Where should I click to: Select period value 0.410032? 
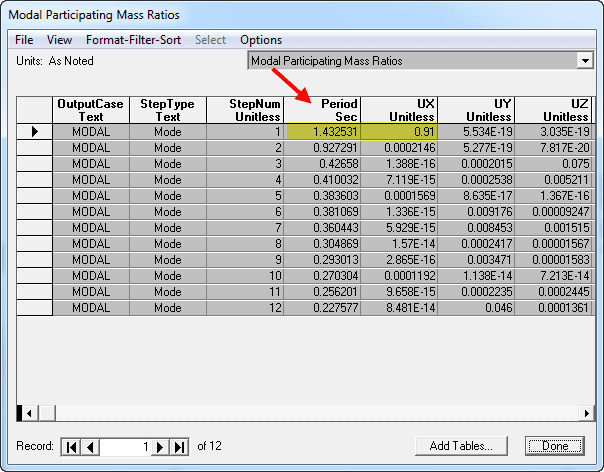coord(322,180)
